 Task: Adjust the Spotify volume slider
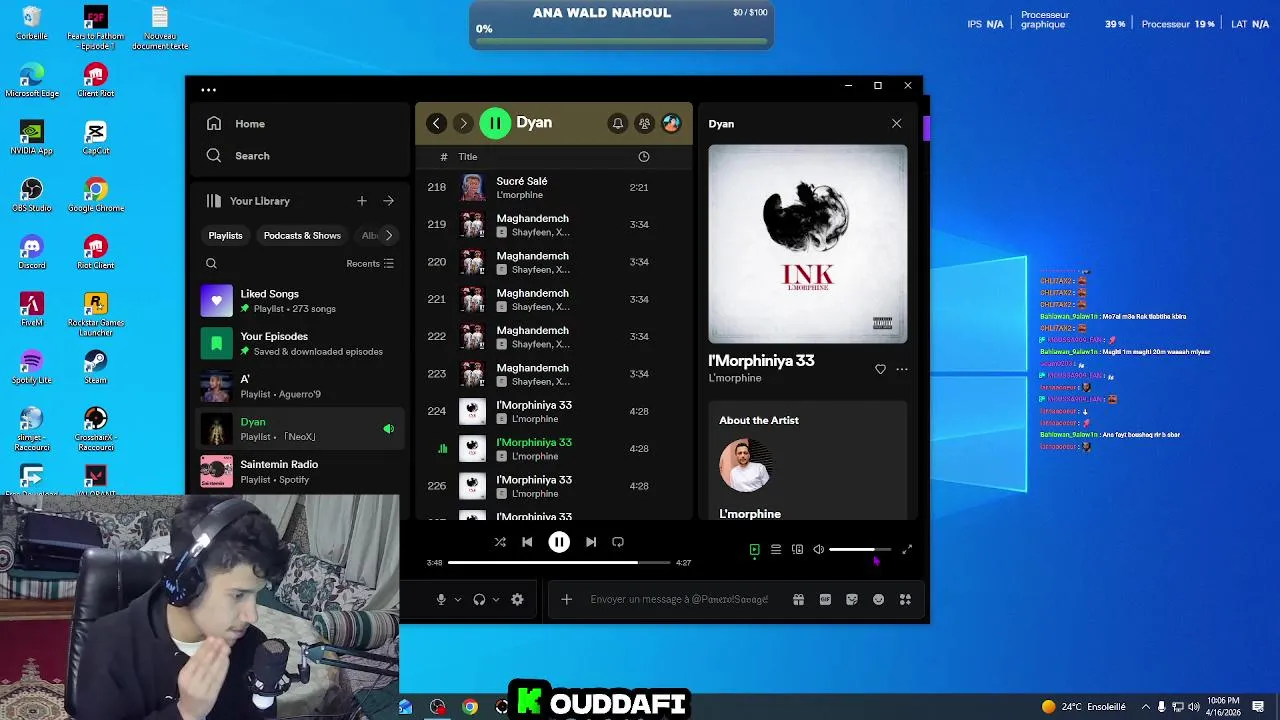pyautogui.click(x=860, y=549)
